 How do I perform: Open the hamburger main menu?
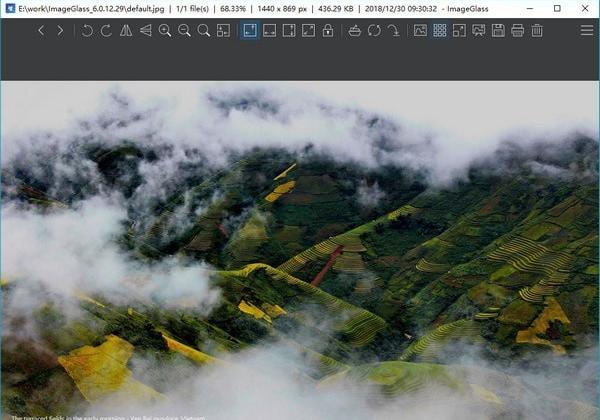pos(587,30)
